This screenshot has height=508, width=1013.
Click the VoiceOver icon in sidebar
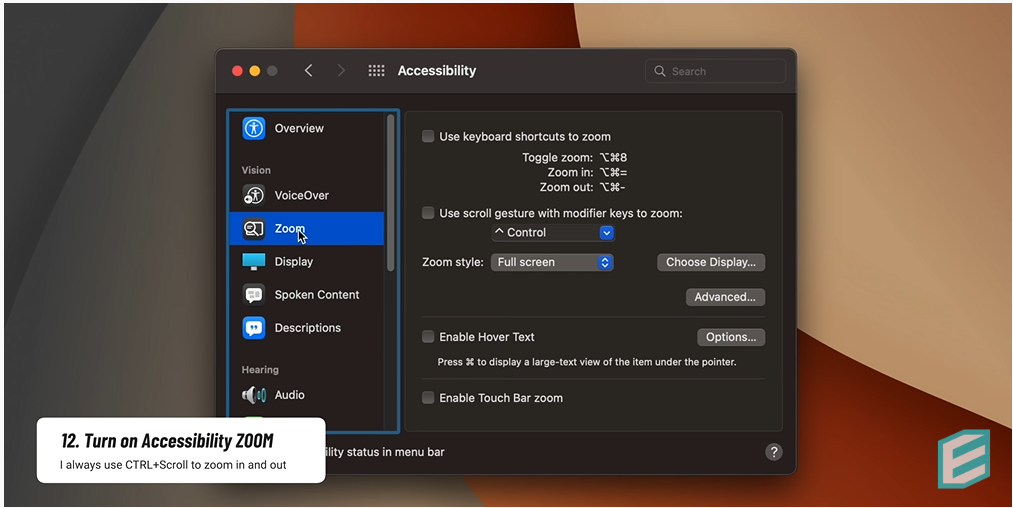pos(253,195)
